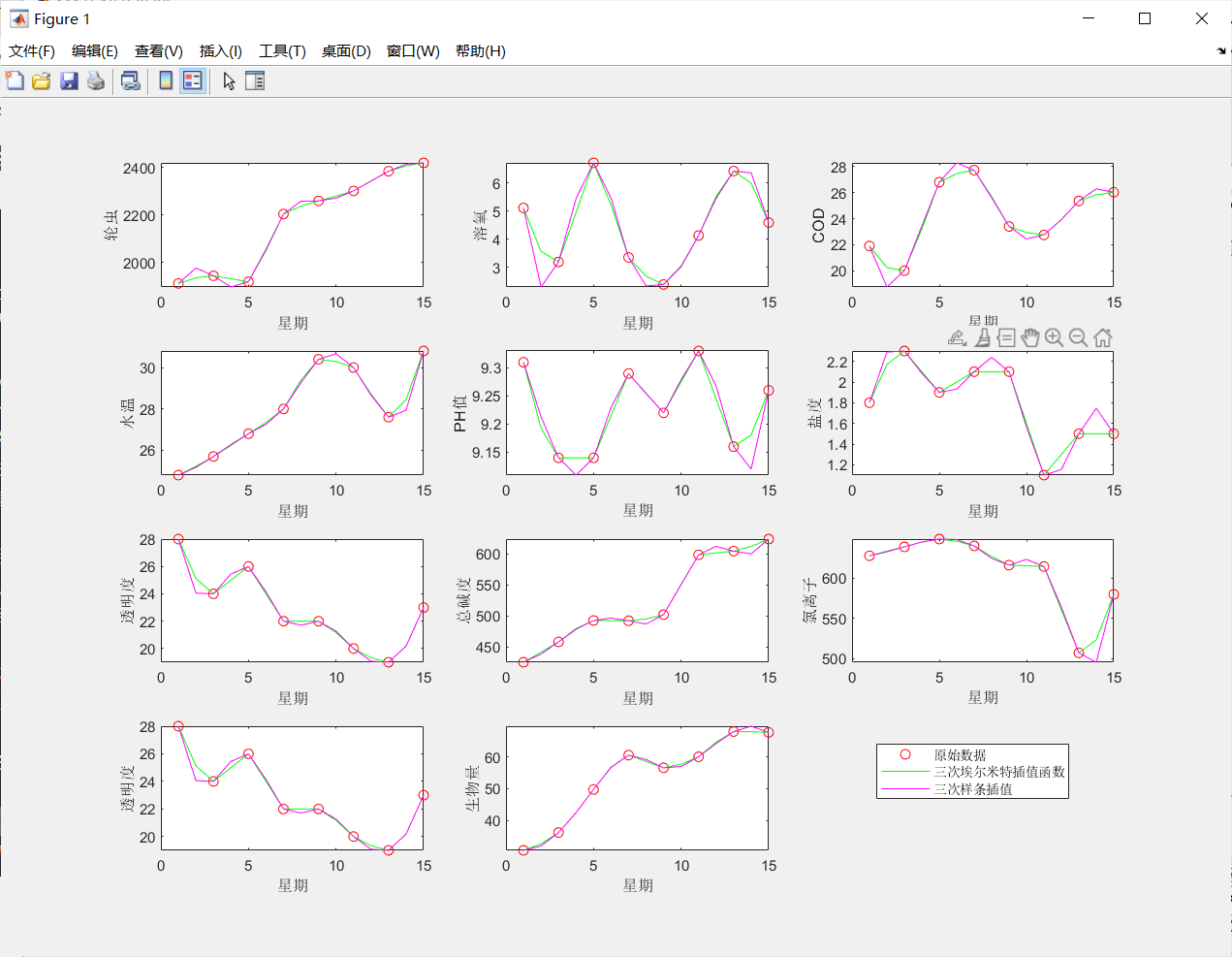1232x957 pixels.
Task: Click the 总碱度 y-axis label
Action: [x=463, y=600]
